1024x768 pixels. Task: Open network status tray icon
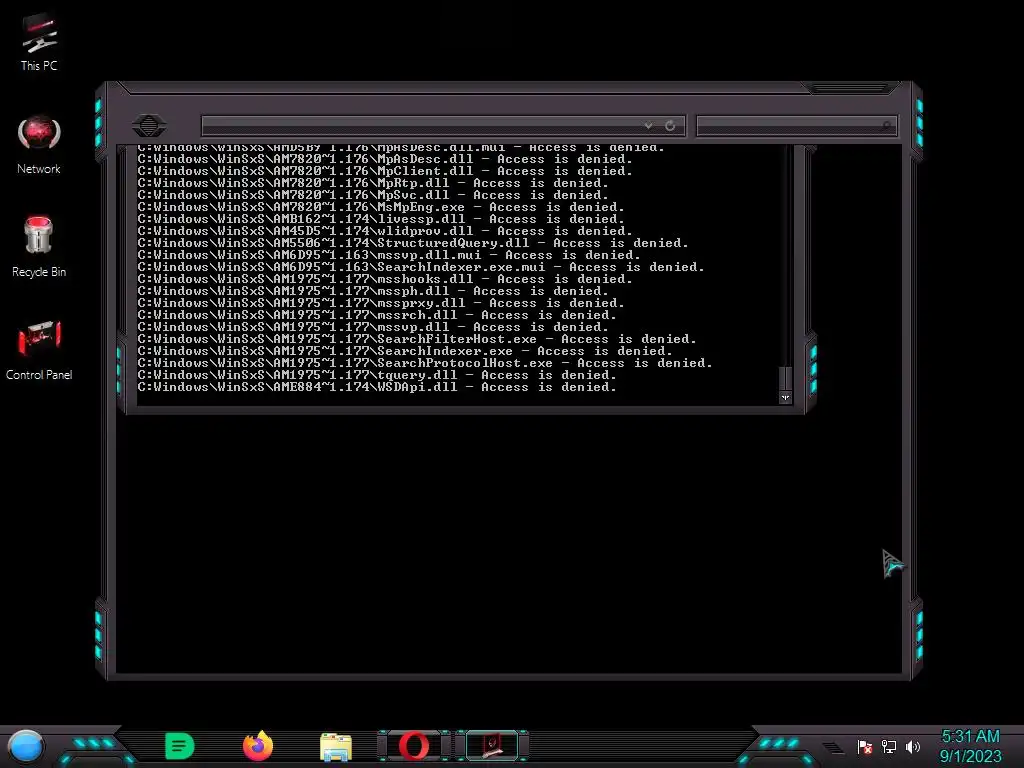coord(889,746)
